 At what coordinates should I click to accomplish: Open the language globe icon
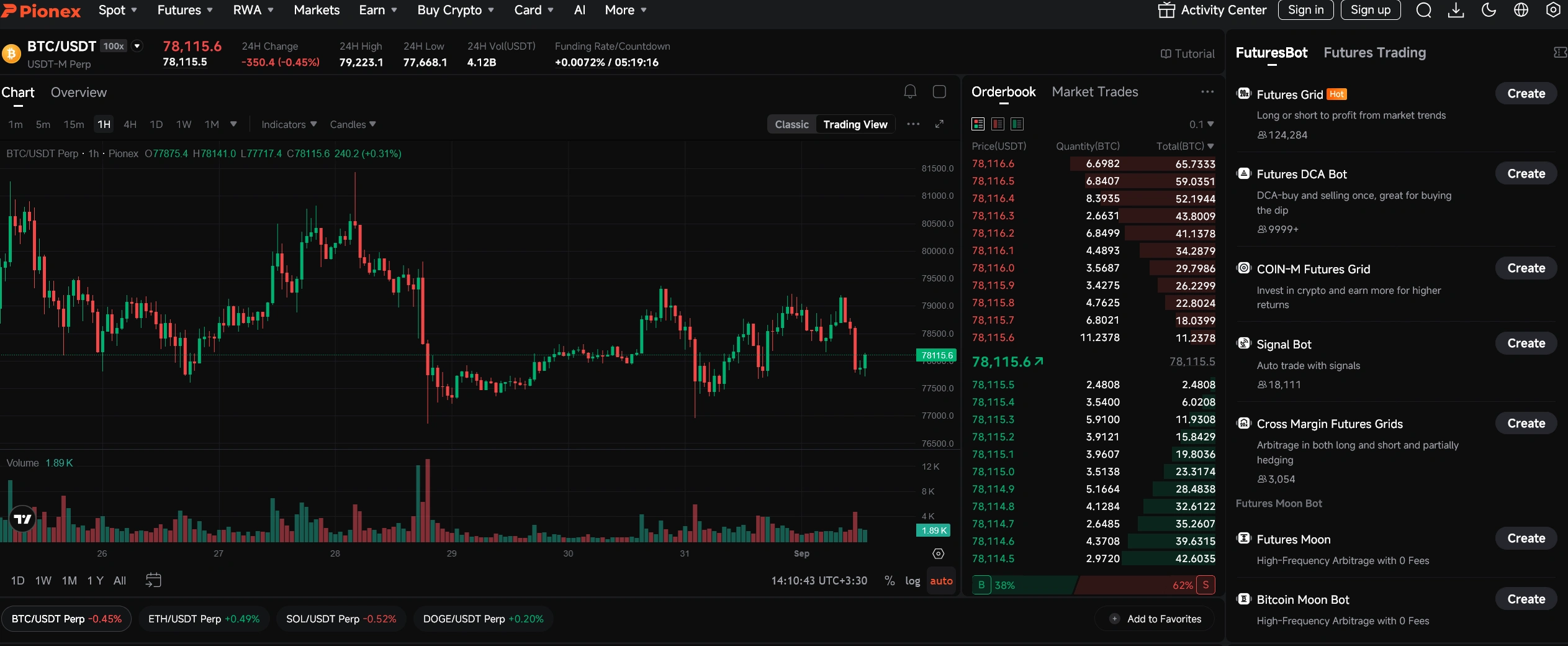point(1521,10)
